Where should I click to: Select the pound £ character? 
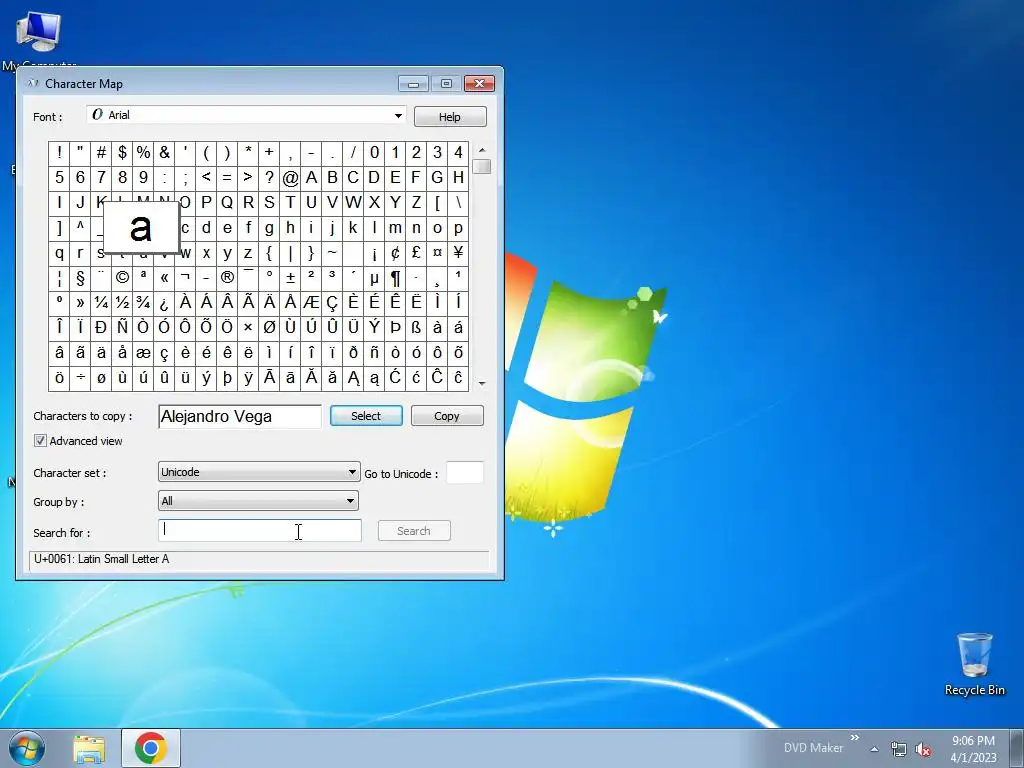tap(416, 253)
